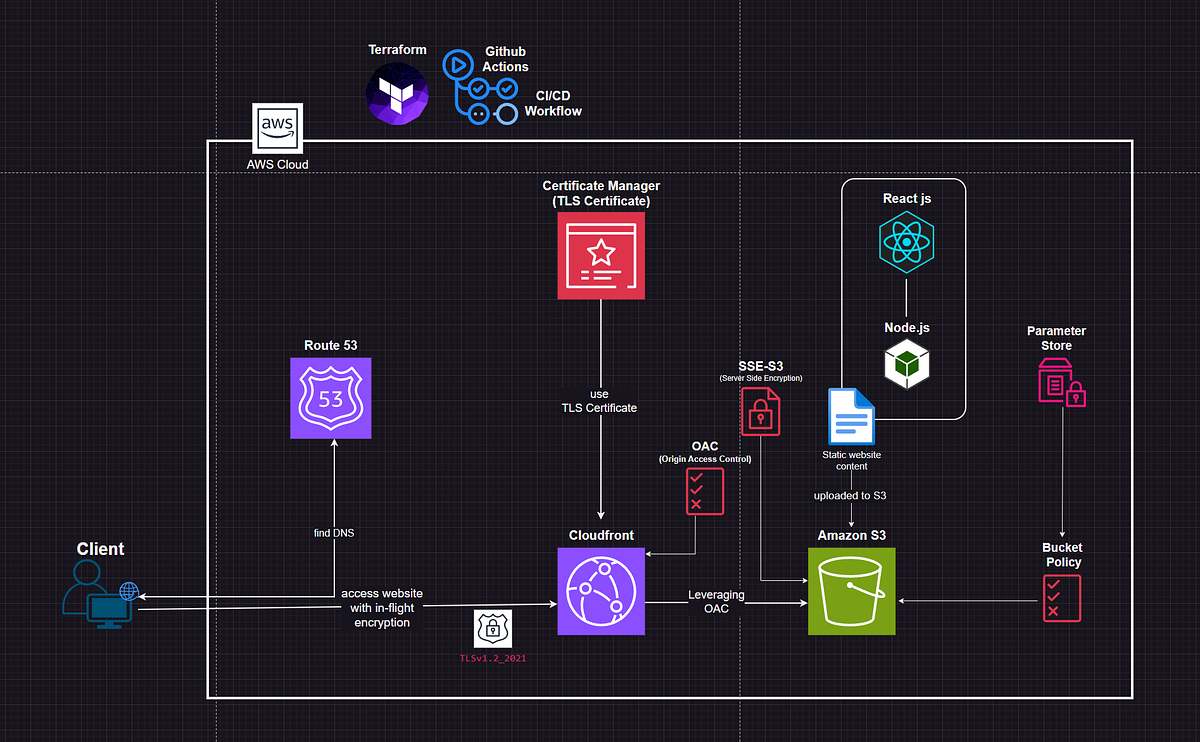Screen dimensions: 1200x742
Task: Click the Leveraging OAC connection label
Action: pyautogui.click(x=716, y=601)
